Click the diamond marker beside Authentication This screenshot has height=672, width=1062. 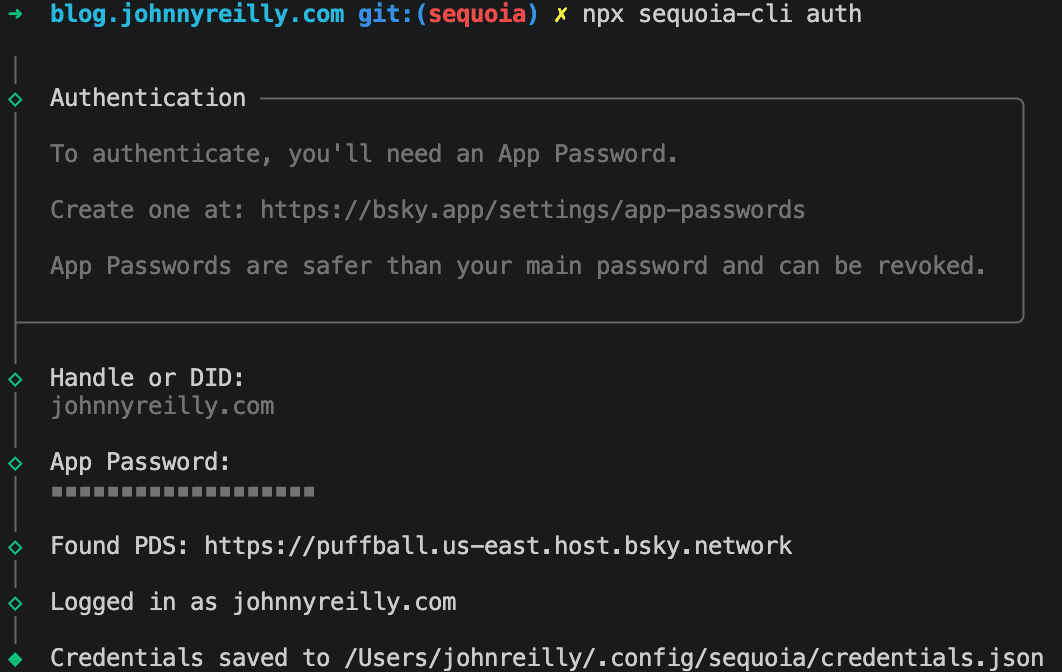(x=15, y=100)
